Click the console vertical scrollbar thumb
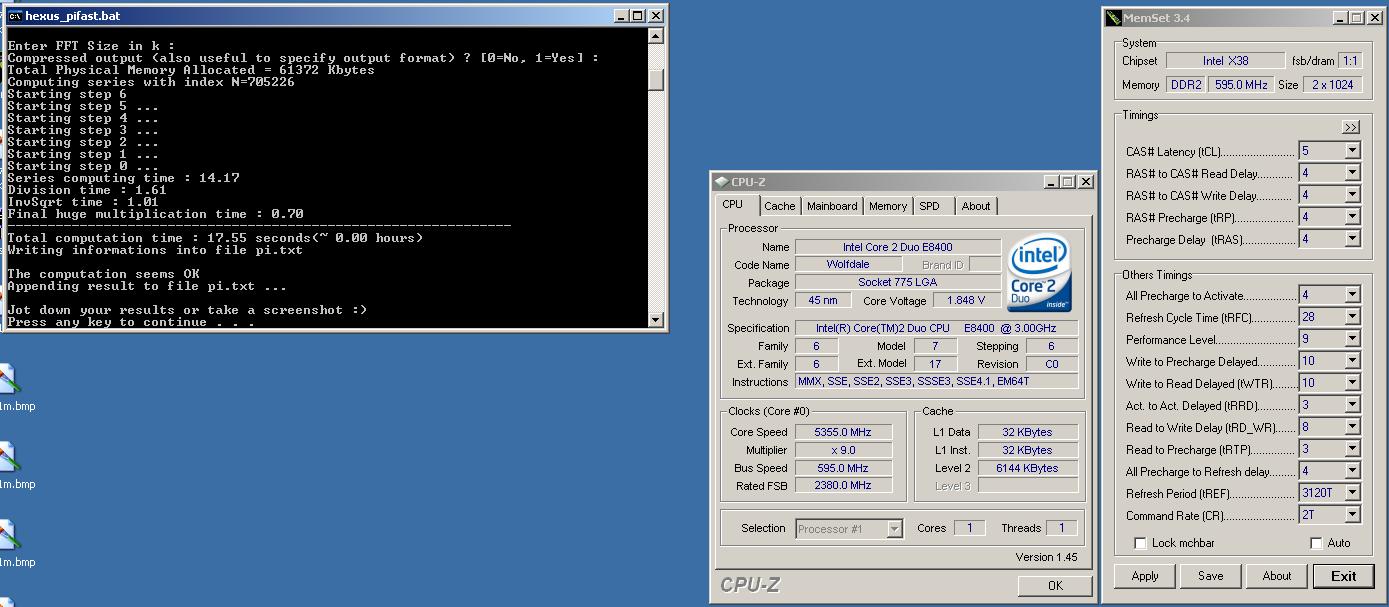Screen dimensions: 1389x607 (656, 79)
